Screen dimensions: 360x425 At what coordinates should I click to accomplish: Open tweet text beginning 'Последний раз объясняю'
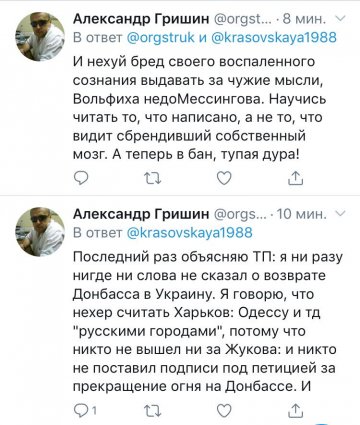(x=207, y=322)
